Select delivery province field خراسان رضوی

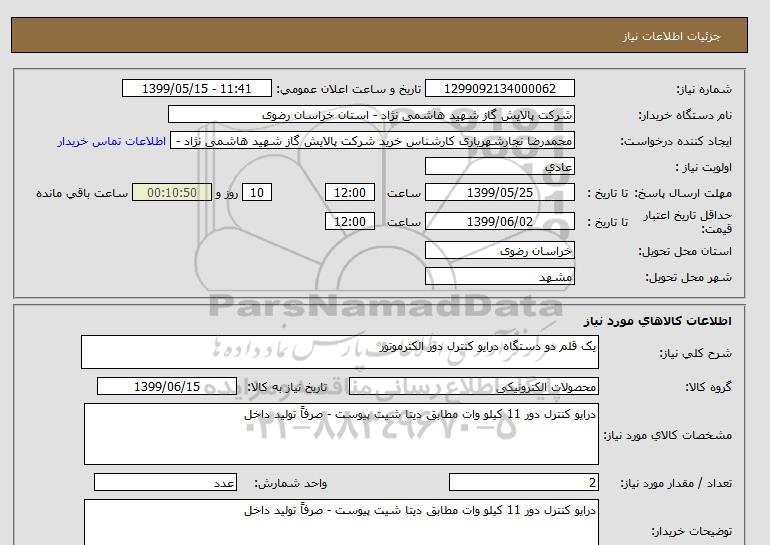[x=499, y=250]
